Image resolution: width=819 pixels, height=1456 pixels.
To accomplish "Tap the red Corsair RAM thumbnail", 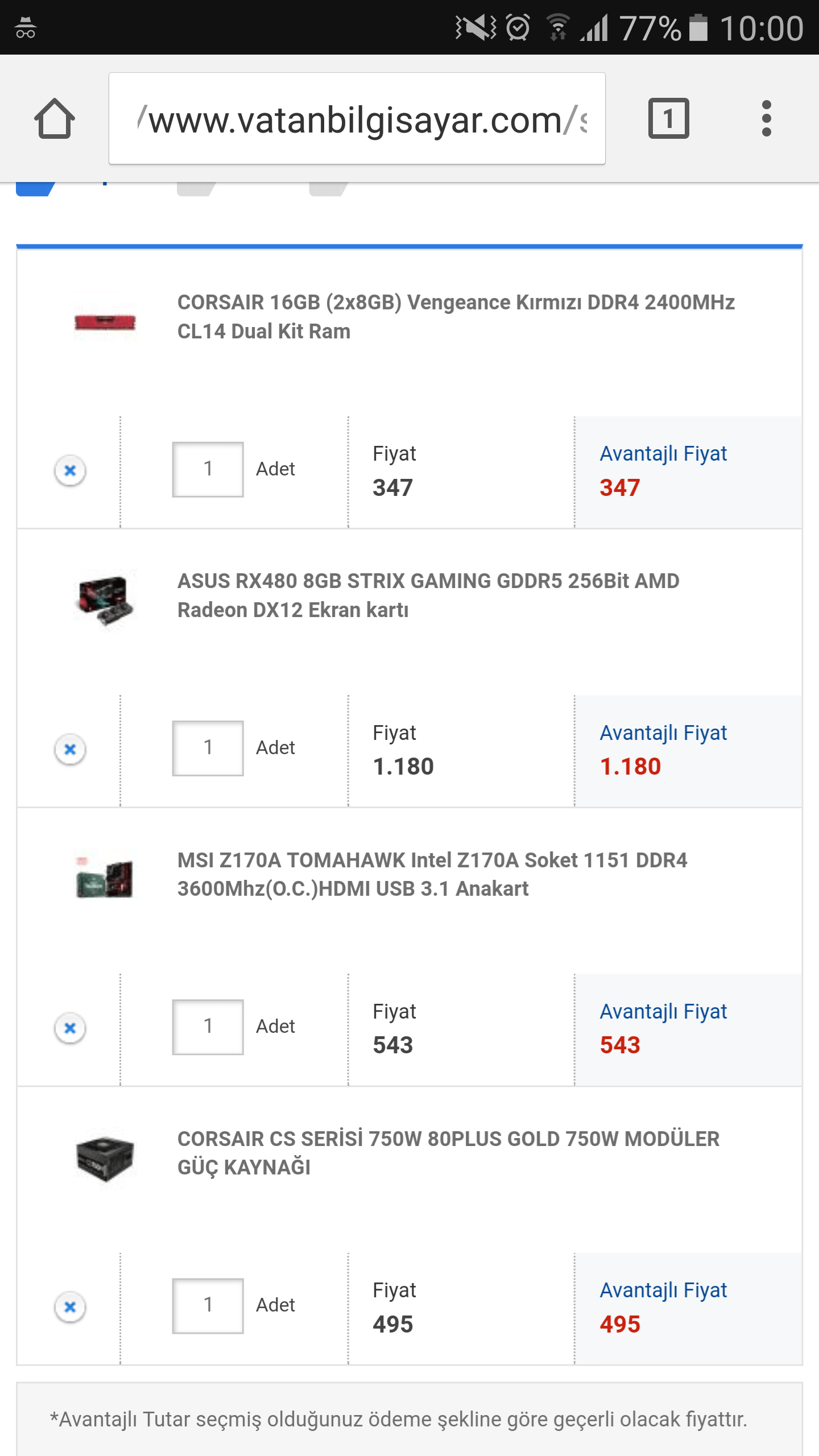I will [105, 322].
